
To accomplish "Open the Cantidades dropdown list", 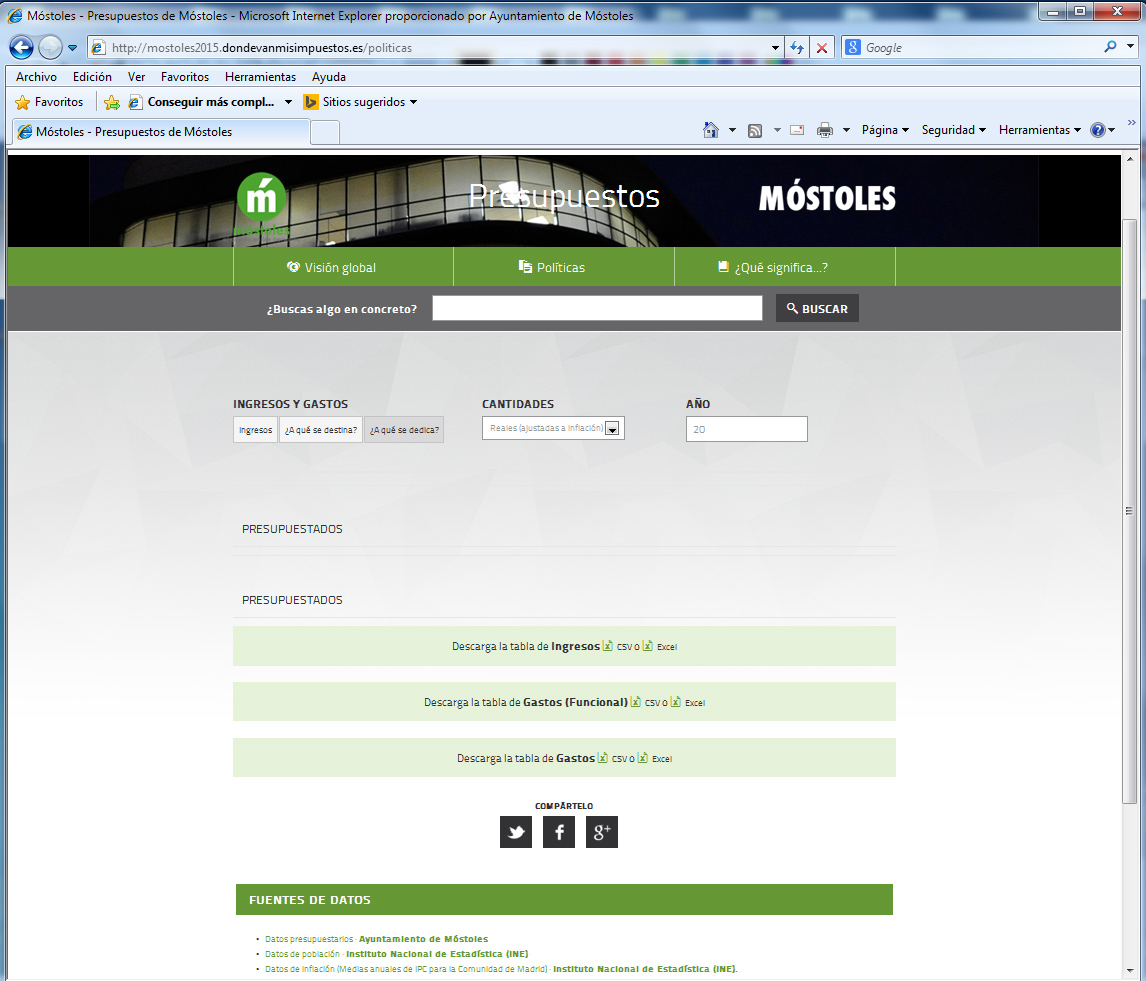I will point(553,428).
